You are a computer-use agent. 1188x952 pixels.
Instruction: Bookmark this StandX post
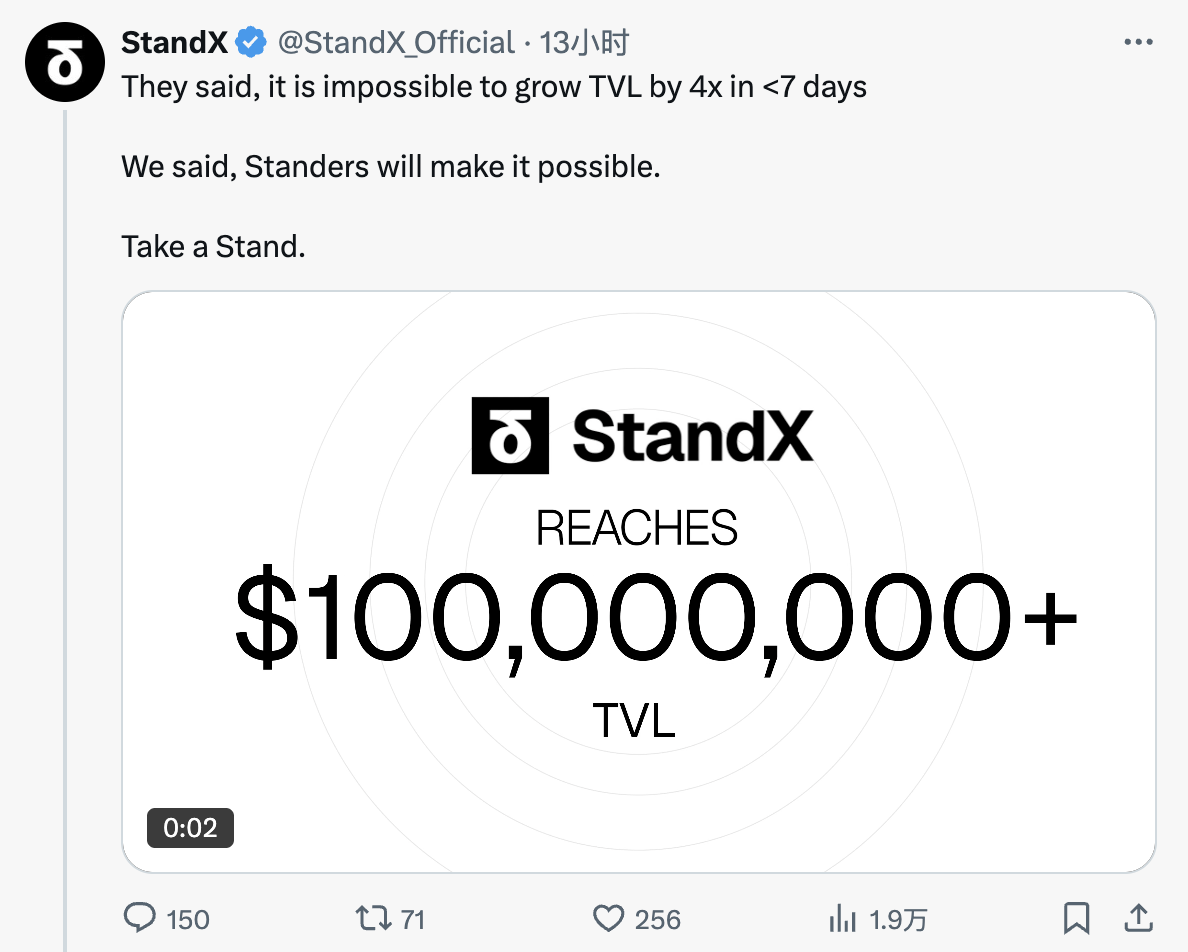point(1077,918)
